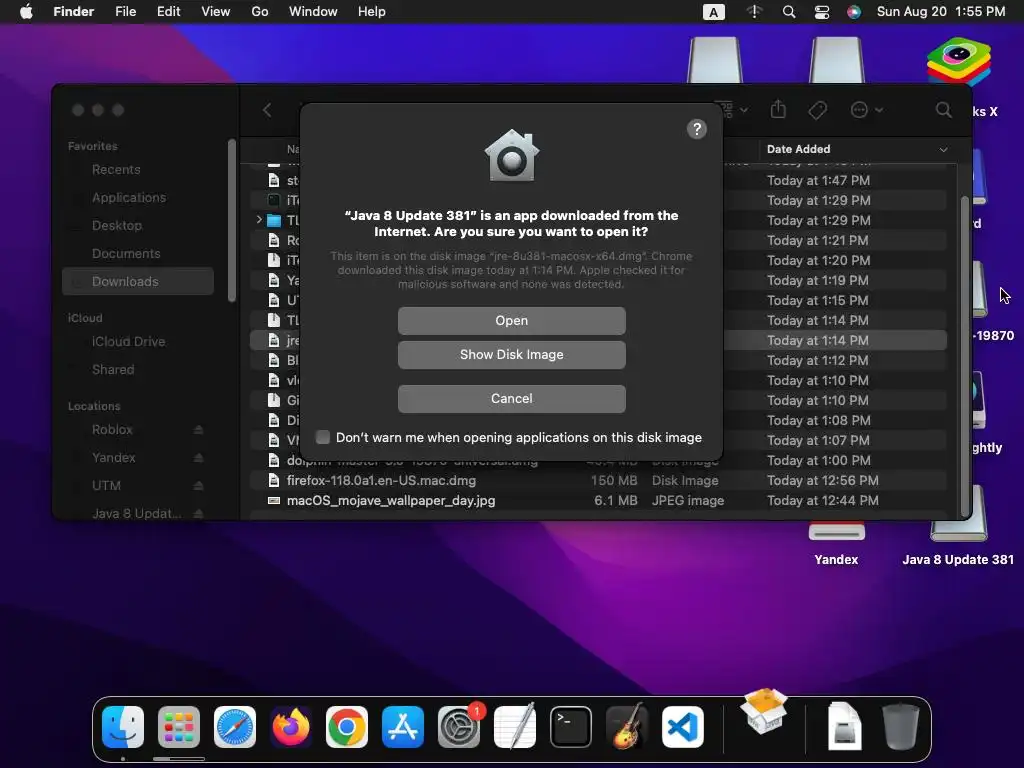Open help via the question mark button
The width and height of the screenshot is (1024, 768).
pos(697,129)
